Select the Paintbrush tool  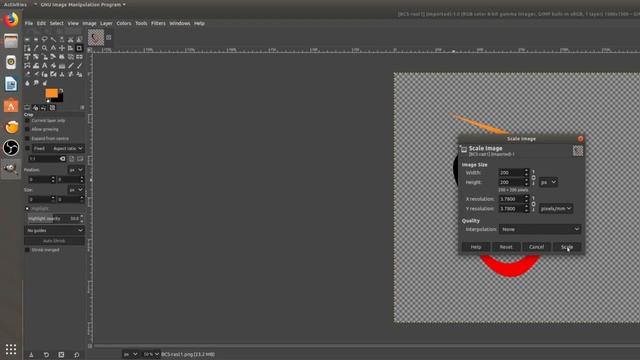coord(79,65)
